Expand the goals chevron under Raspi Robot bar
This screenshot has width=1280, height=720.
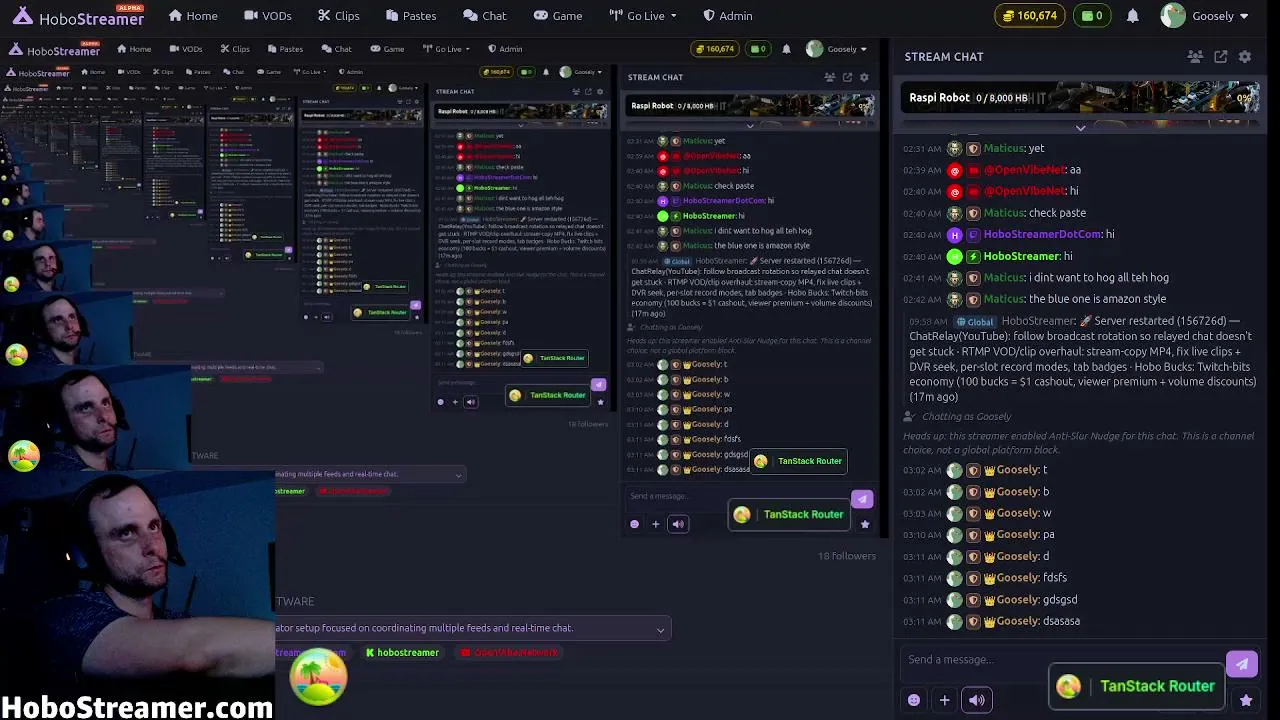click(1080, 128)
